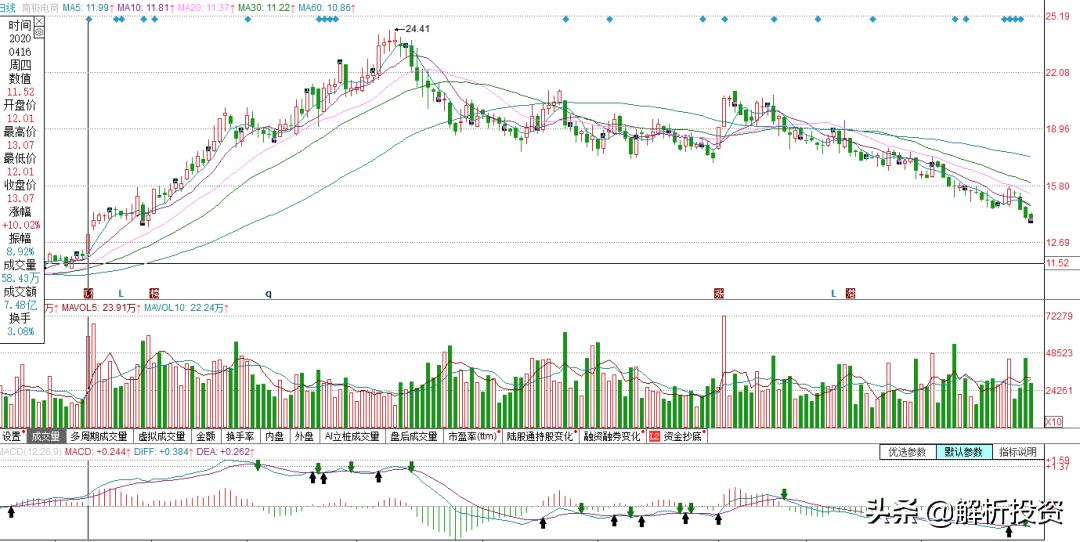Click the 南极电商 stock name label
Image resolution: width=1080 pixels, height=542 pixels.
point(39,7)
